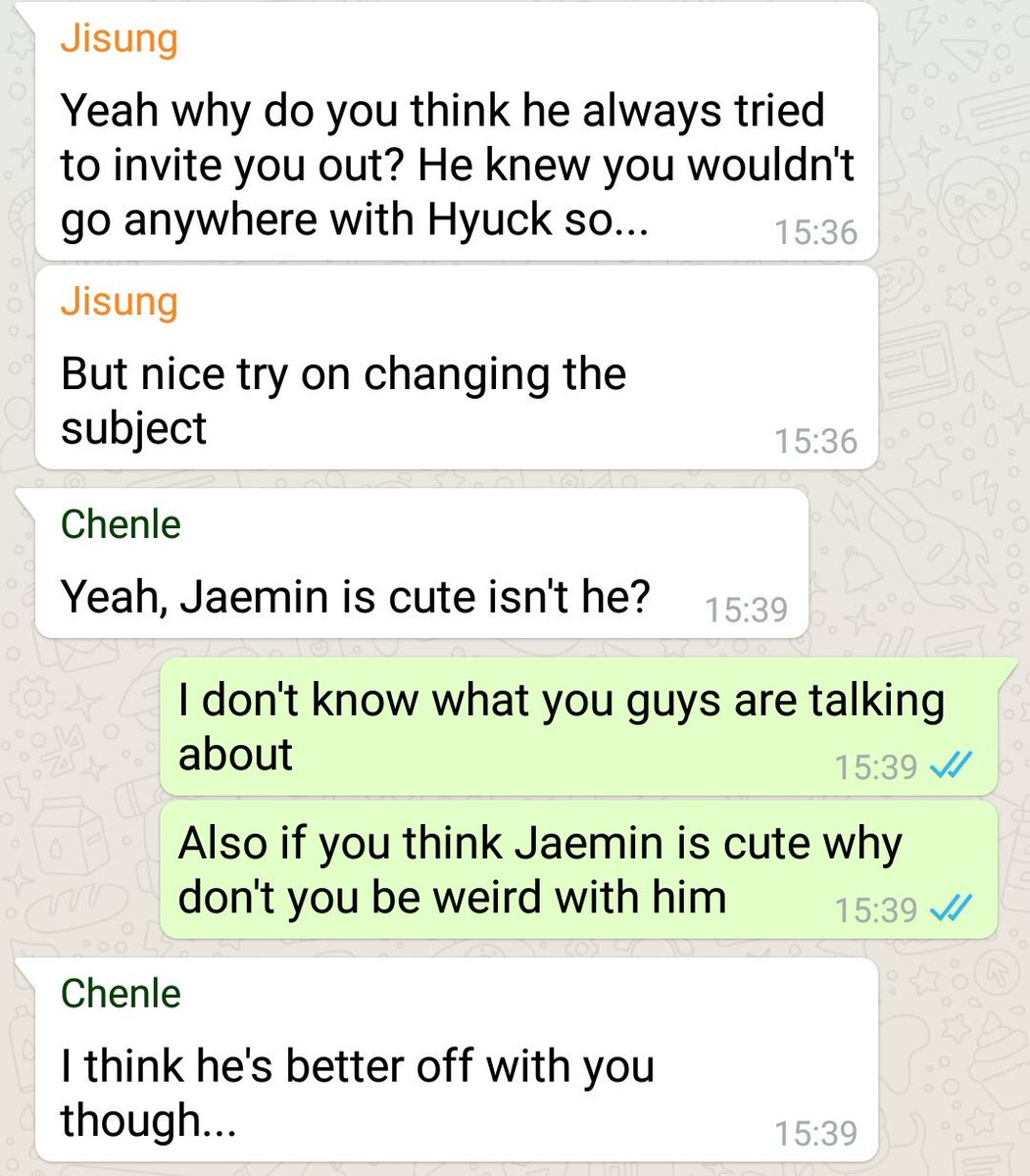Tap the 15:39 timestamp on Chenle's last message
The width and height of the screenshot is (1030, 1176).
pos(815,1133)
